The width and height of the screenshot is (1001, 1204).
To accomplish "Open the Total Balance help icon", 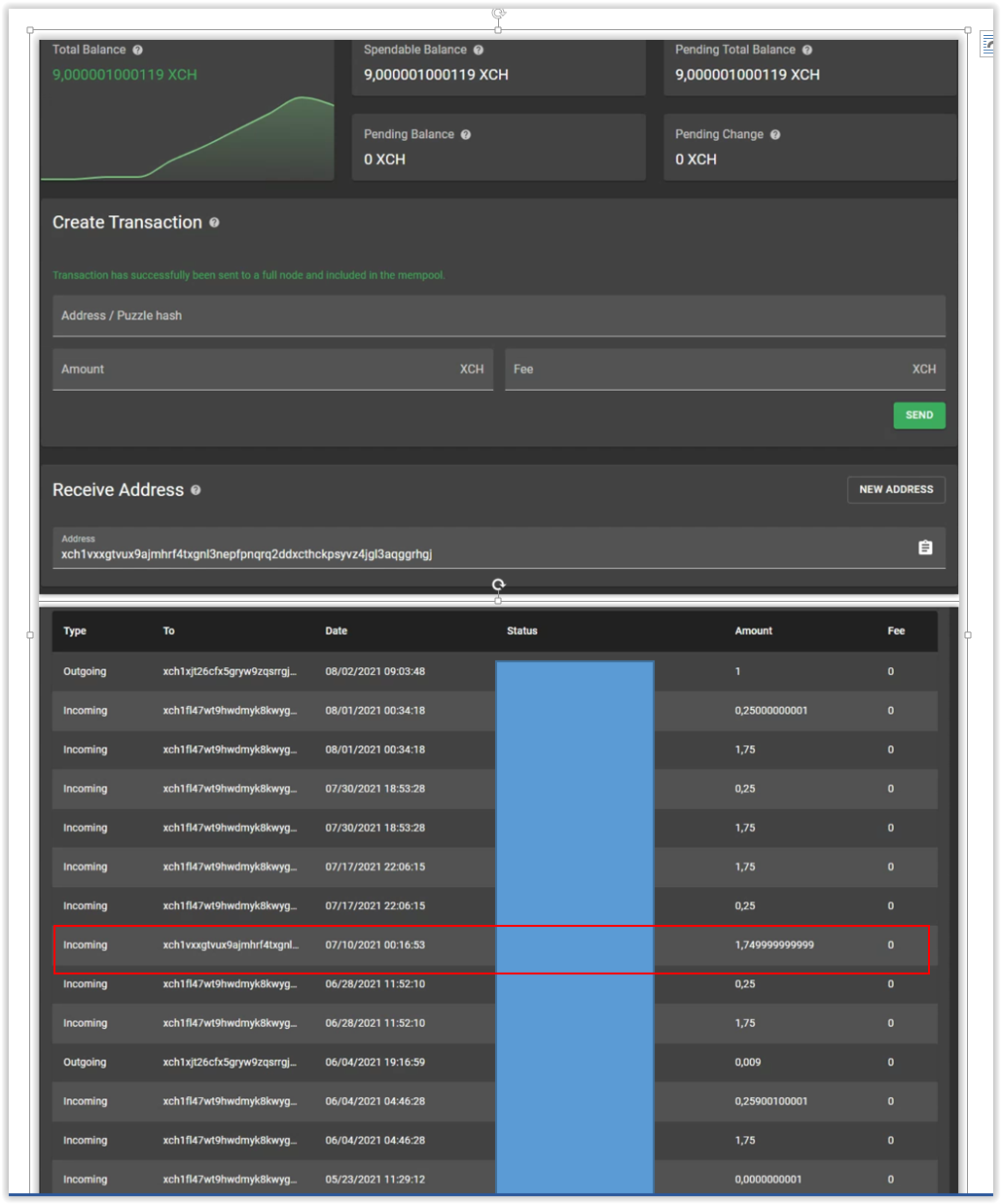I will click(137, 50).
